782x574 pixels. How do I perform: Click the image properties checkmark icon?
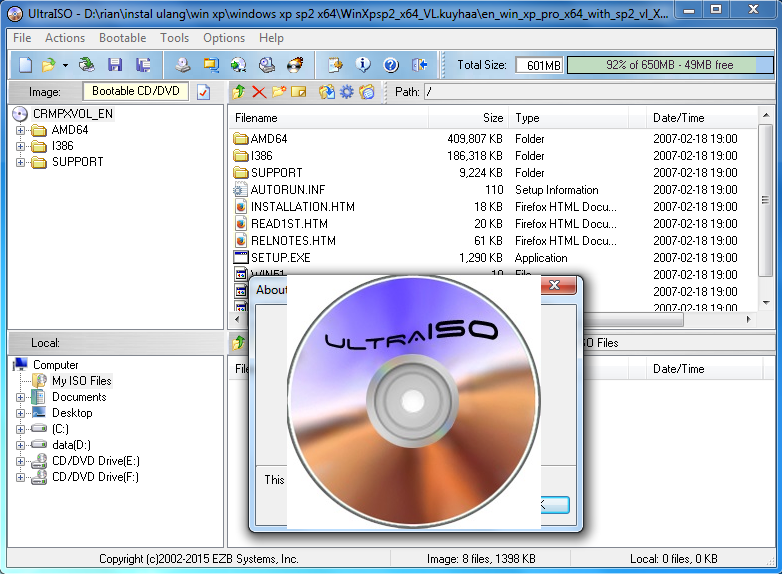(x=203, y=92)
